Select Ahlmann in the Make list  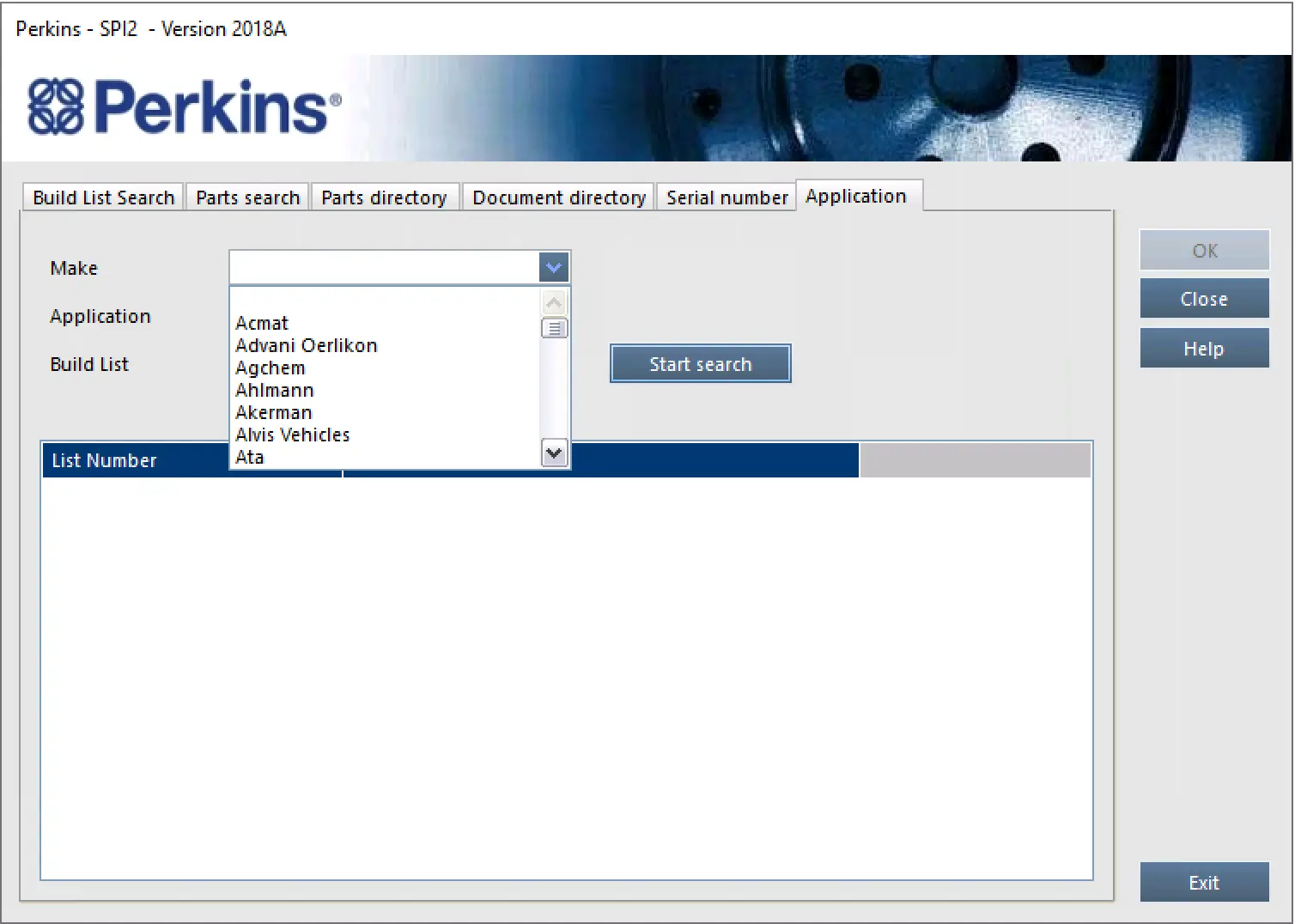[274, 391]
